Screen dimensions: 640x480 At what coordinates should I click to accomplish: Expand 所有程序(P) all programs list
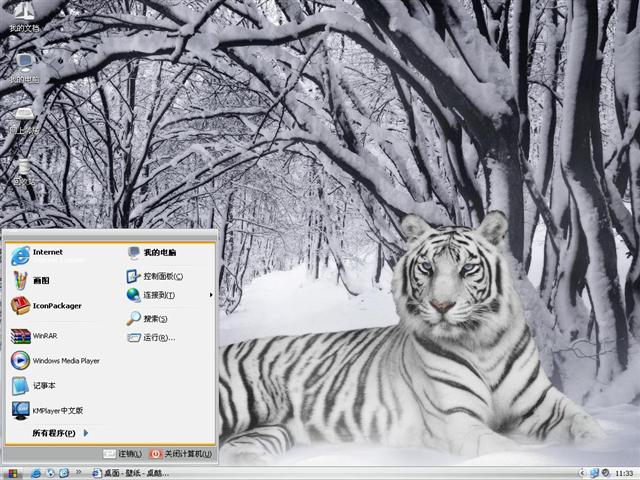(x=60, y=433)
